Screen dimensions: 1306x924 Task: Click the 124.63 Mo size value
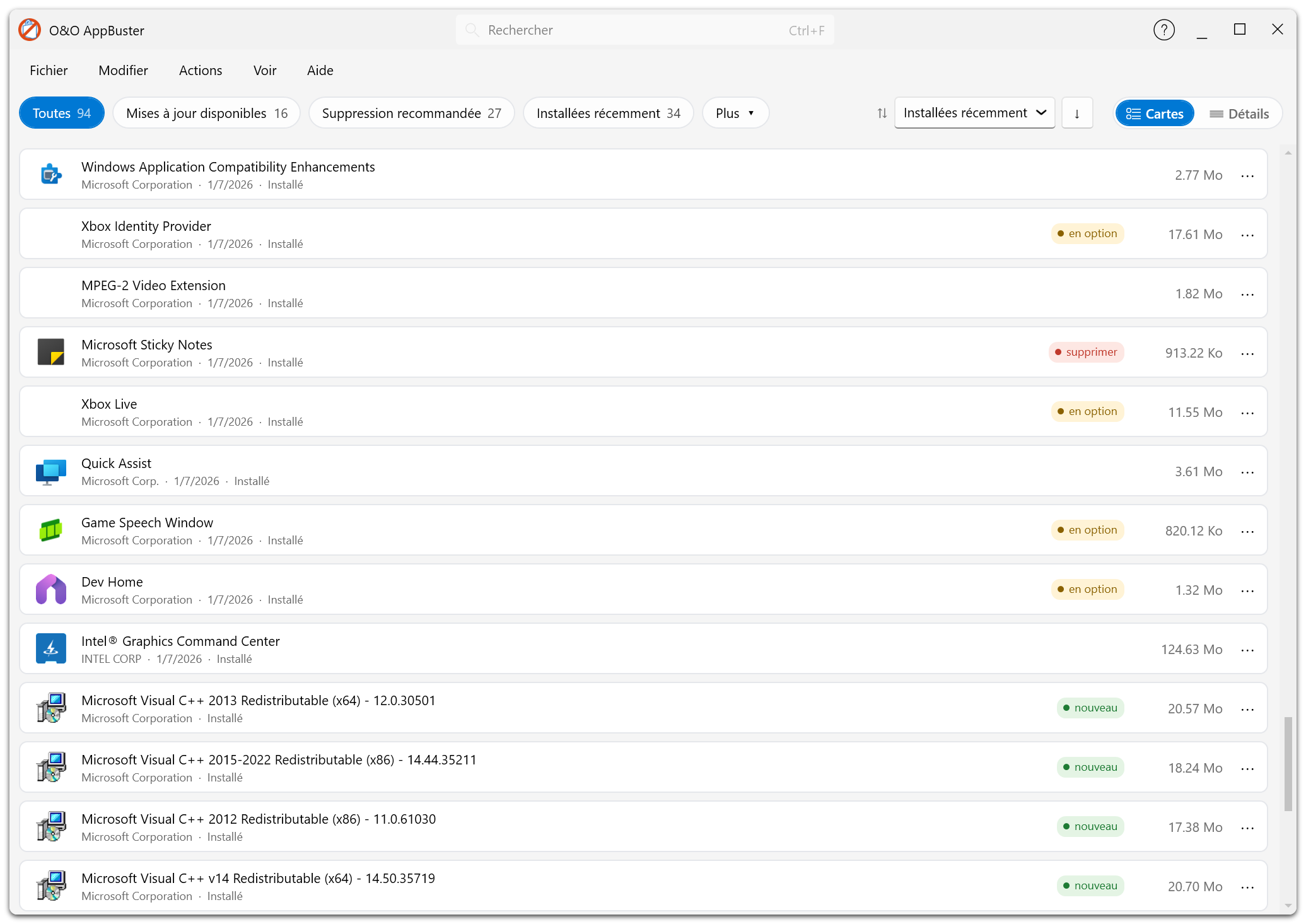pos(1191,649)
